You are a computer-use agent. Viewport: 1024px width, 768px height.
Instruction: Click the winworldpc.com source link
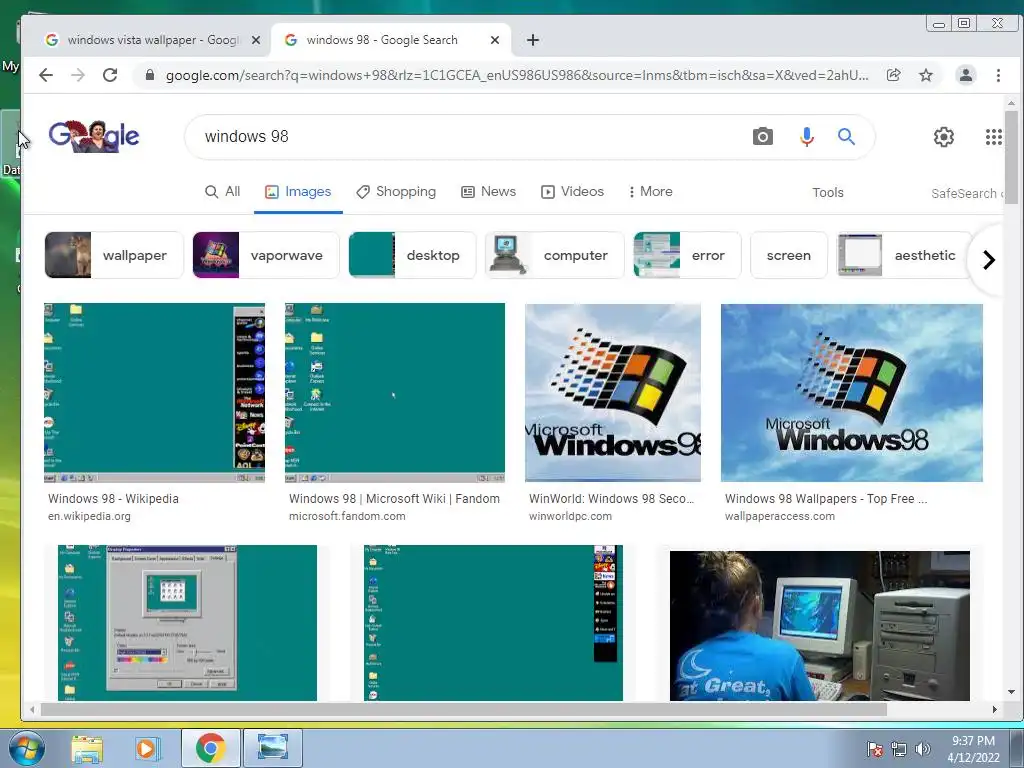click(x=570, y=516)
